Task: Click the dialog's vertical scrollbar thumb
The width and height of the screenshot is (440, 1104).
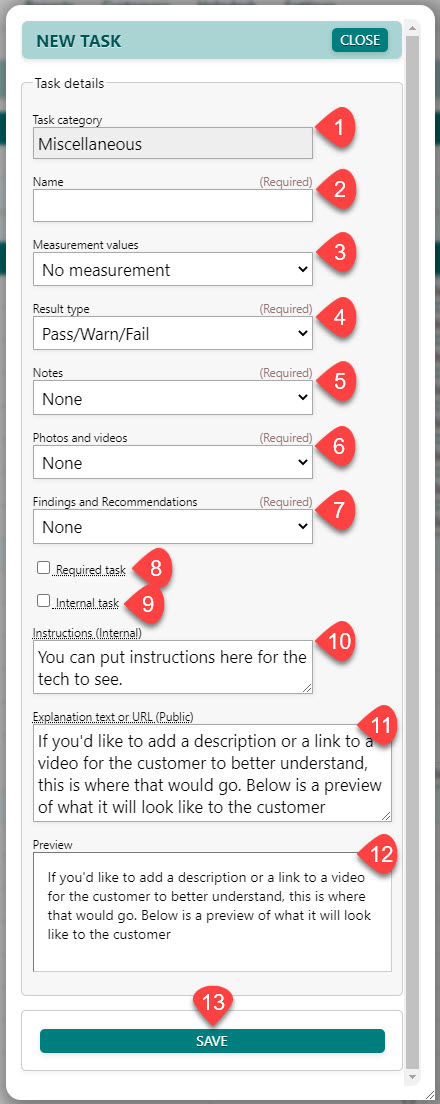Action: pyautogui.click(x=413, y=549)
